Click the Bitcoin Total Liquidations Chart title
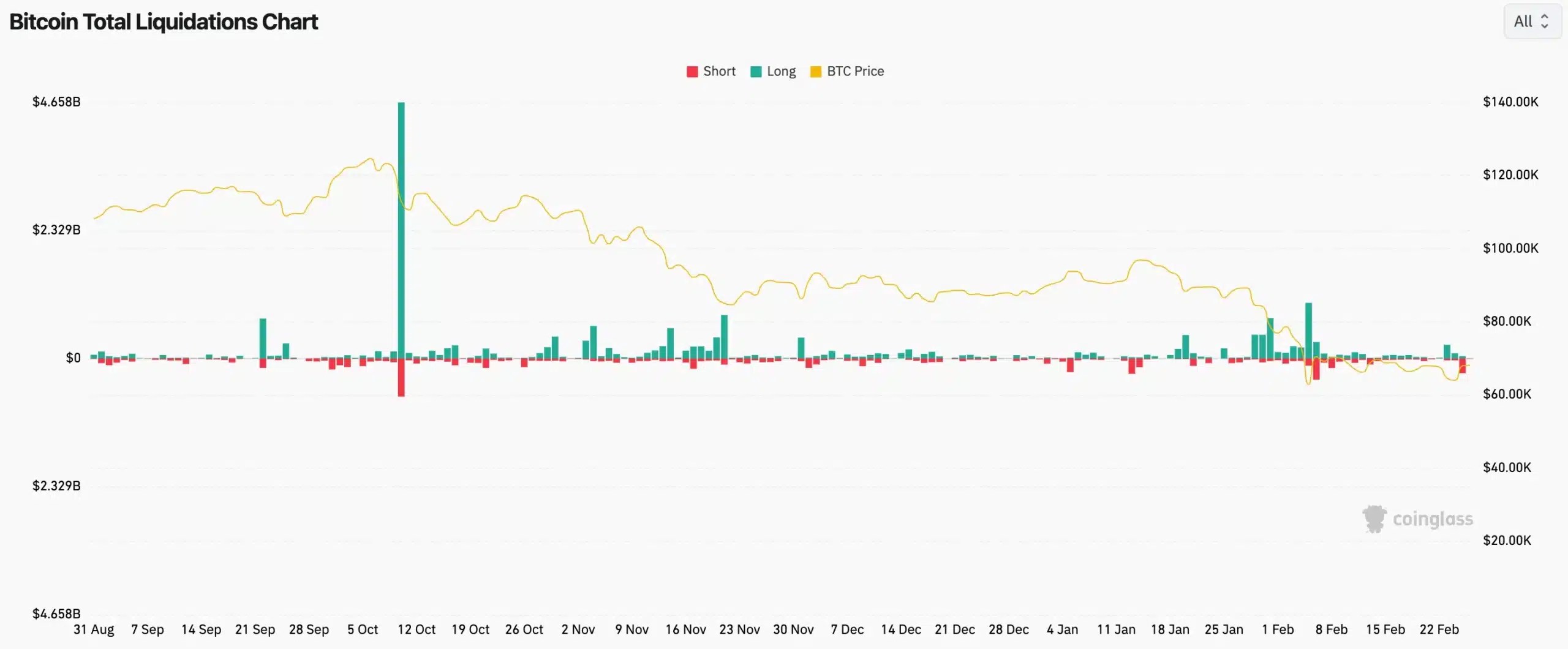 164,21
